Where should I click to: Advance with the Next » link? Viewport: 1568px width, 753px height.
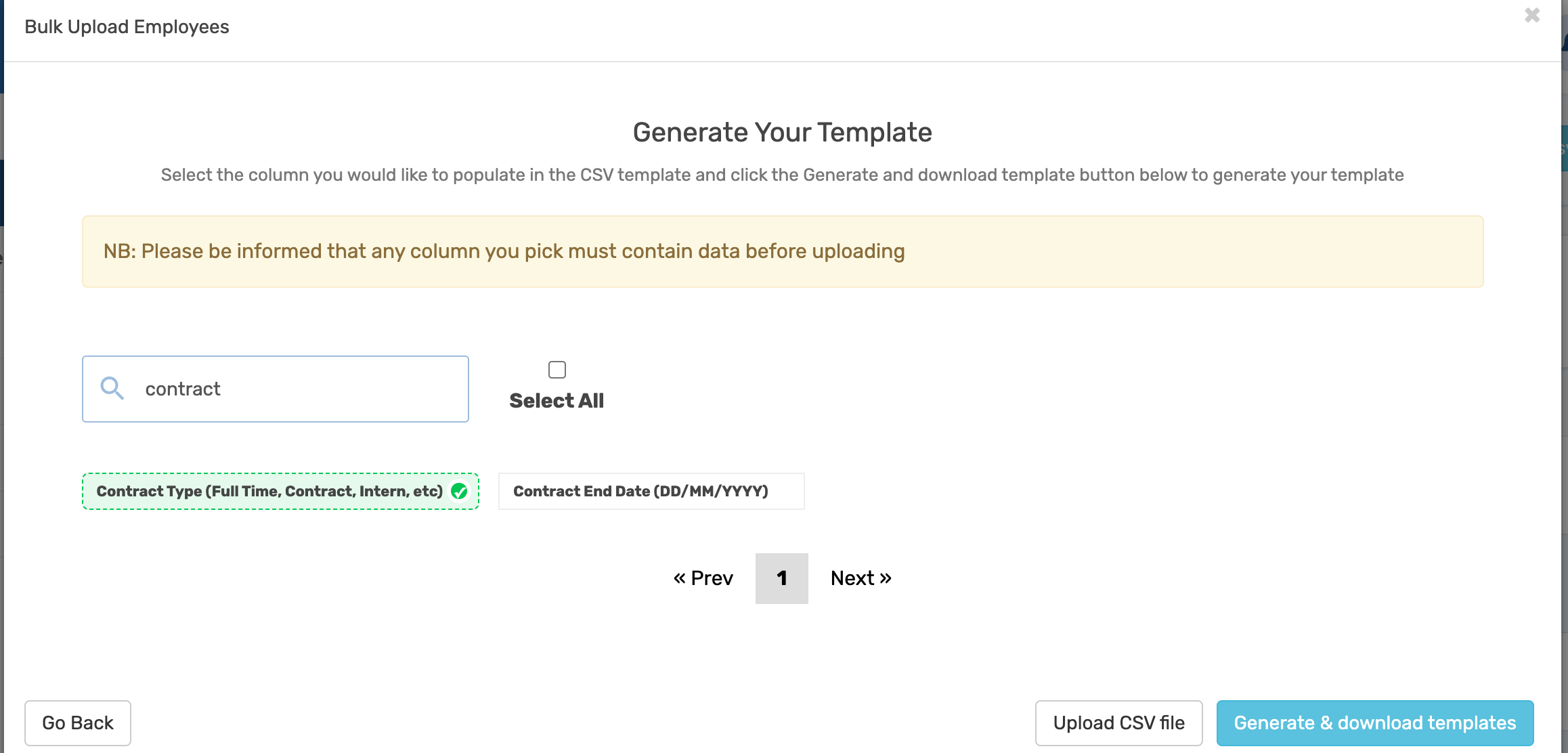click(861, 578)
